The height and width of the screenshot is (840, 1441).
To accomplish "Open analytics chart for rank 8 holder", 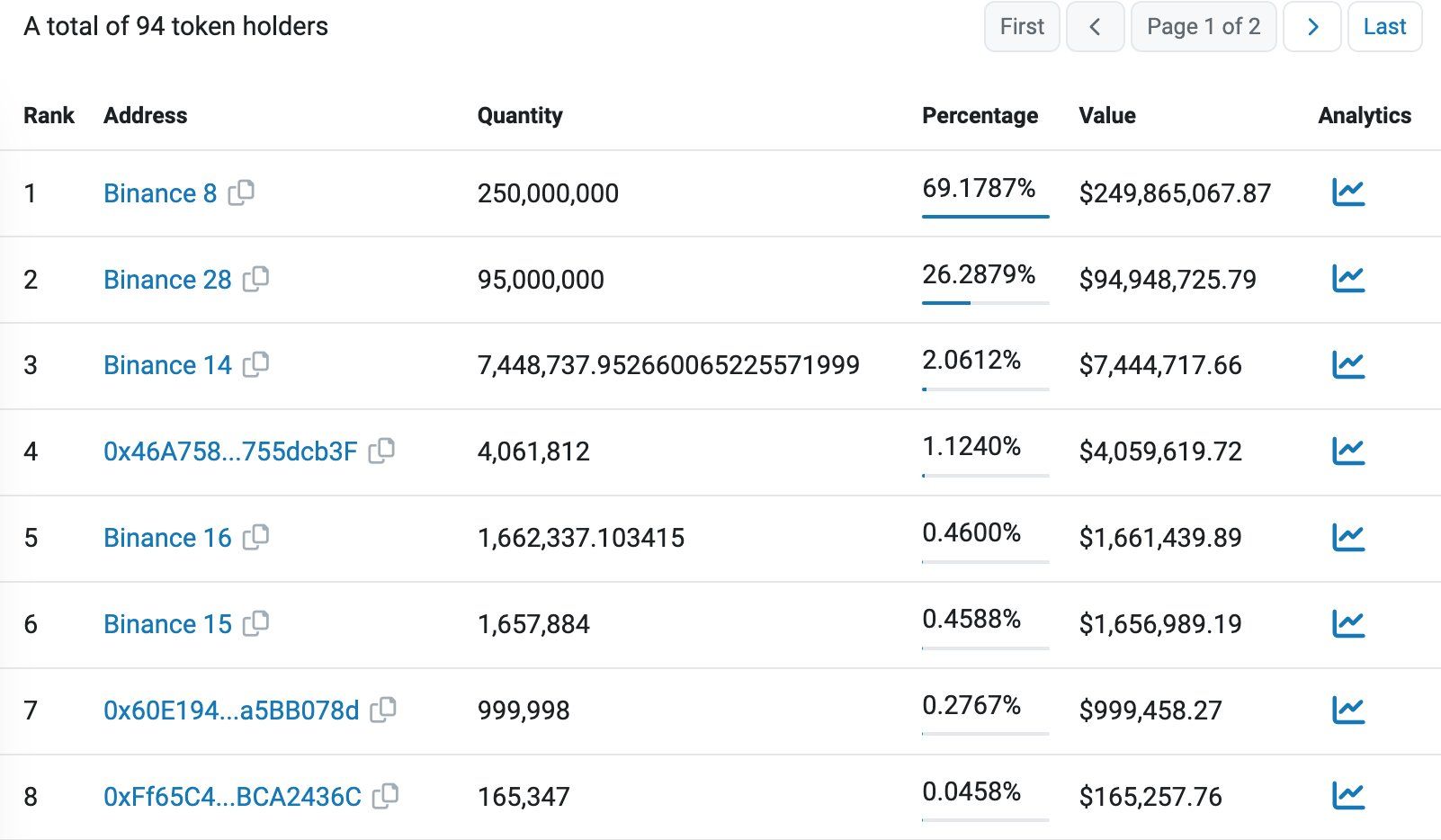I will [1348, 796].
